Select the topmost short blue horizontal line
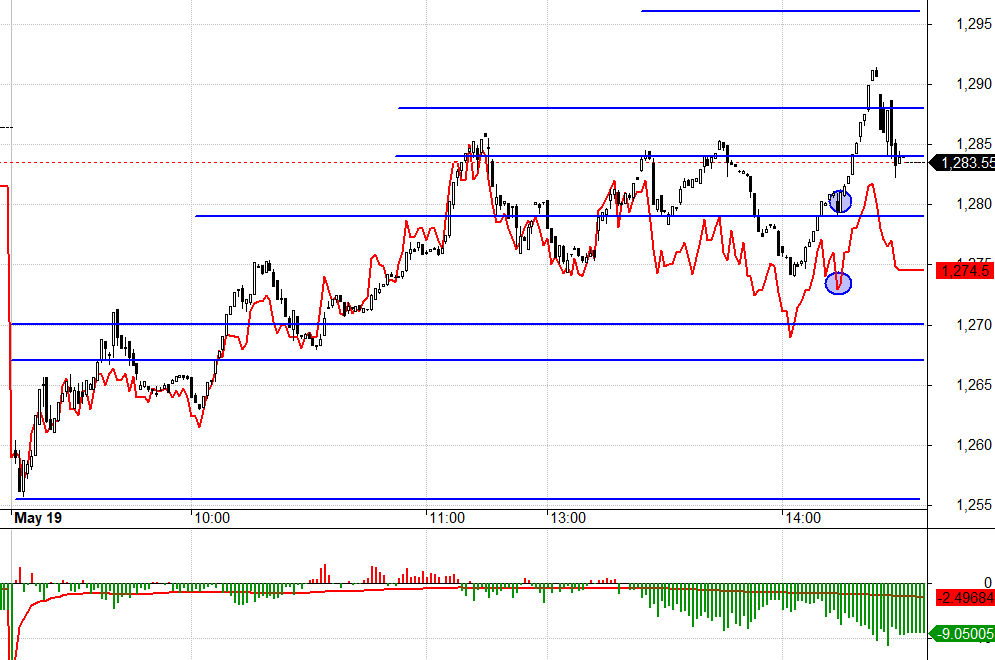The image size is (995, 660). (x=780, y=10)
